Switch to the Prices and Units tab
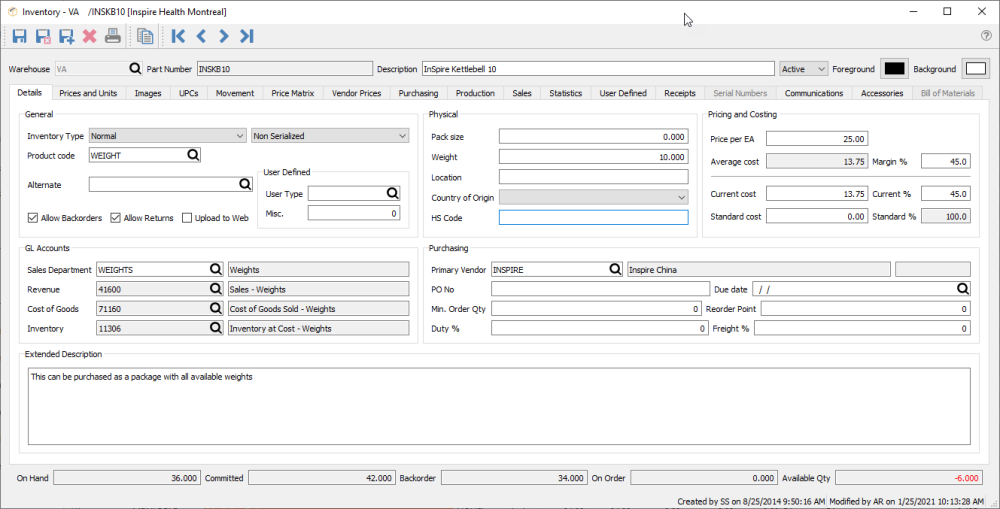Screen dimensions: 1000x509 click(88, 93)
